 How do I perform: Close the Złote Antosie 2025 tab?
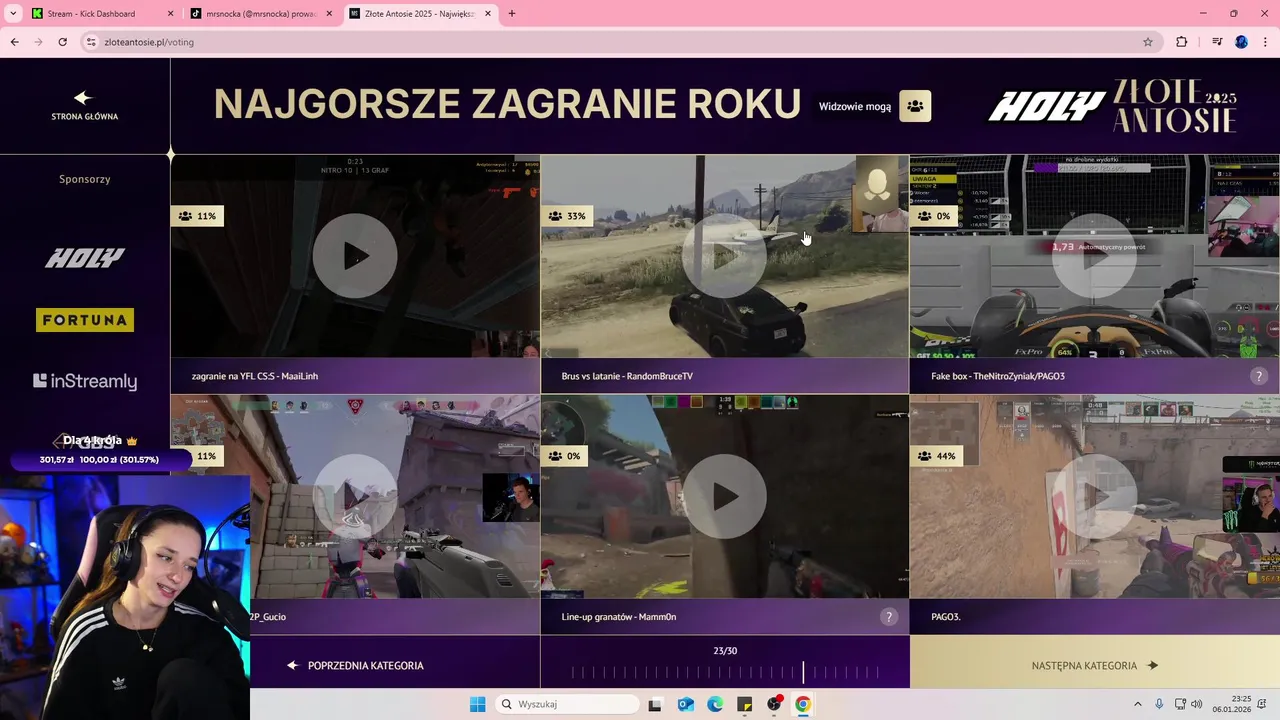(x=488, y=14)
